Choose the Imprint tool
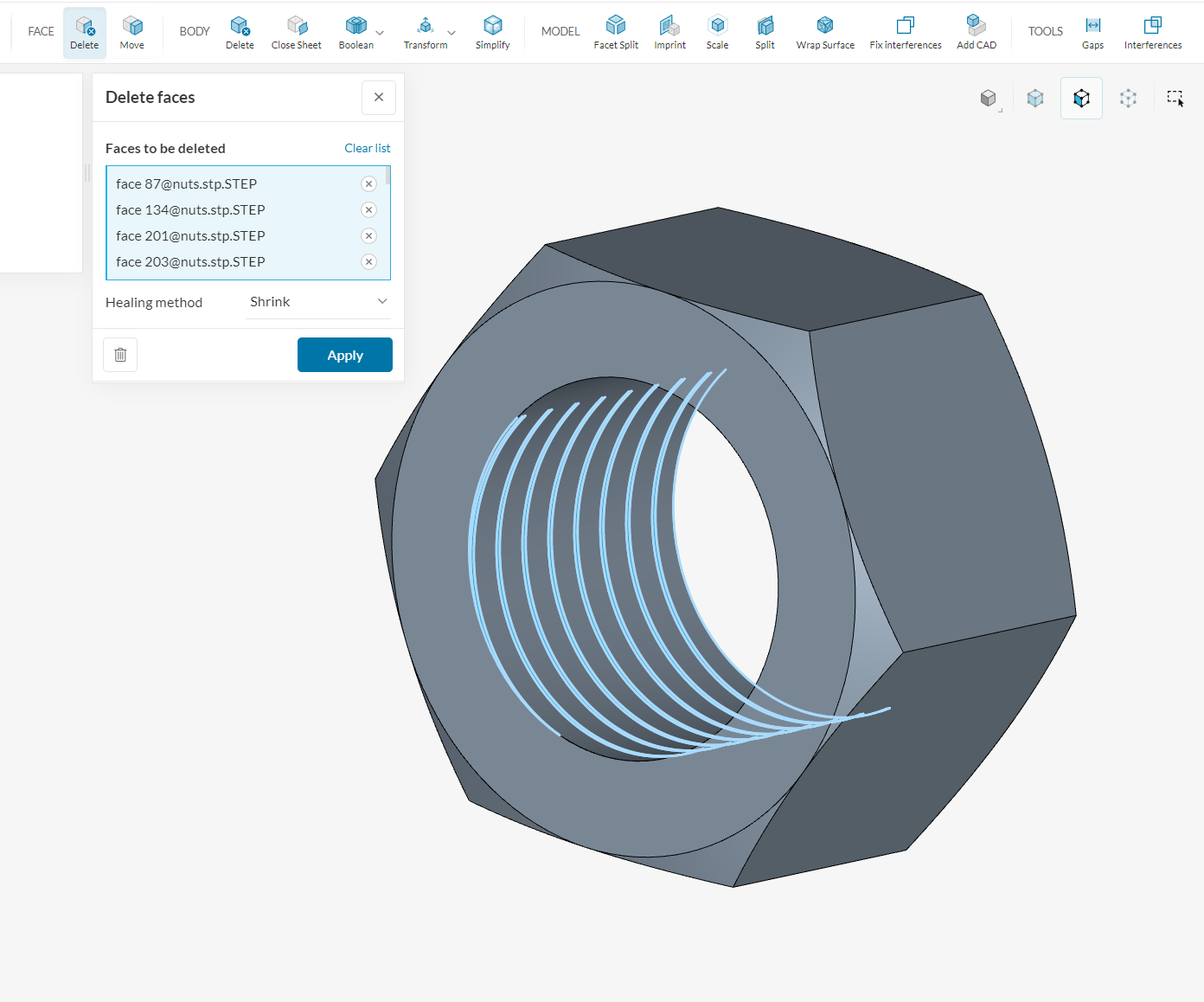Viewport: 1204px width, 1002px height. pos(669,32)
